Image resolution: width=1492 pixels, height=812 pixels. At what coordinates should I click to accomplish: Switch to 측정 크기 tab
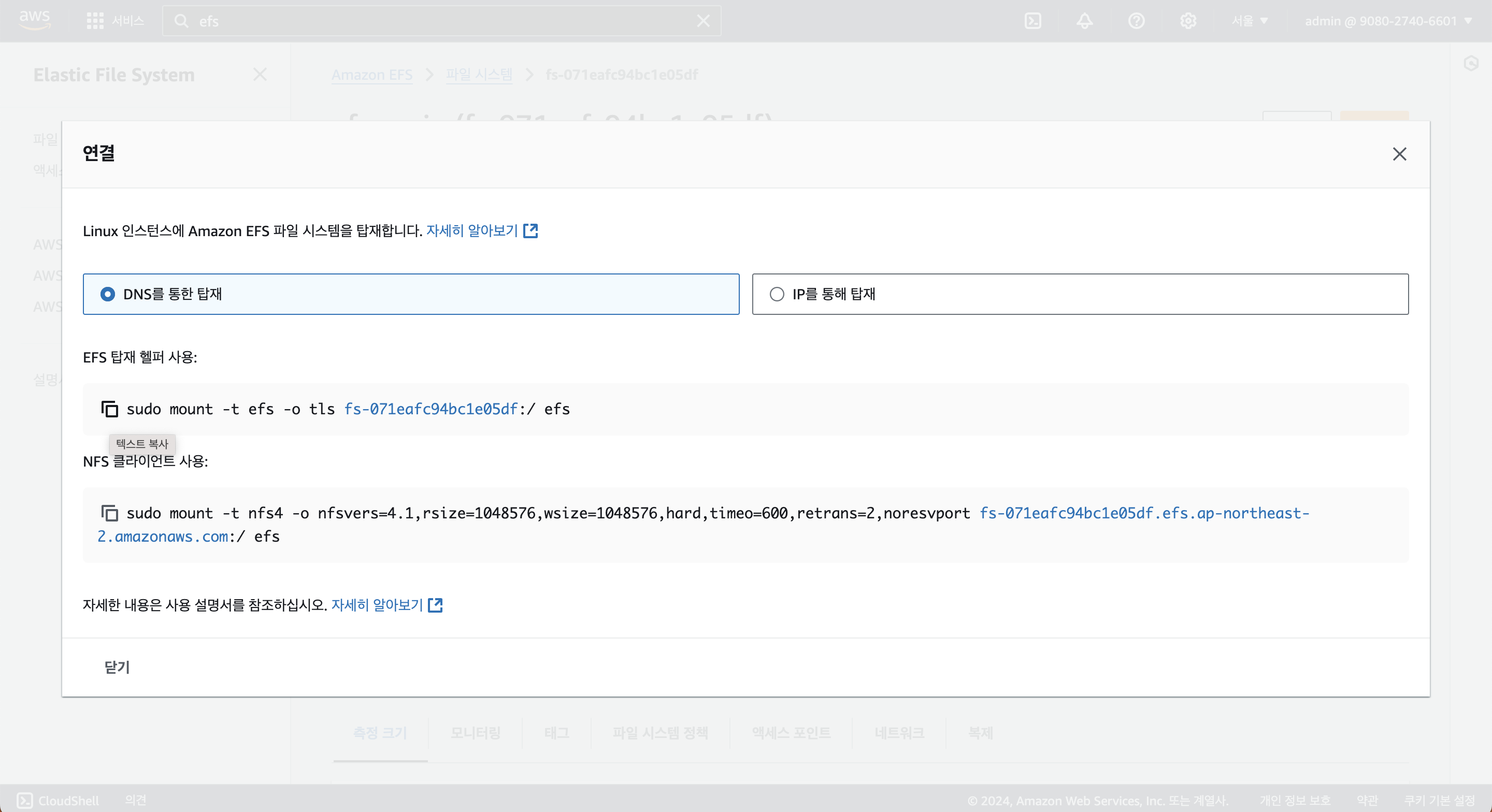(380, 733)
